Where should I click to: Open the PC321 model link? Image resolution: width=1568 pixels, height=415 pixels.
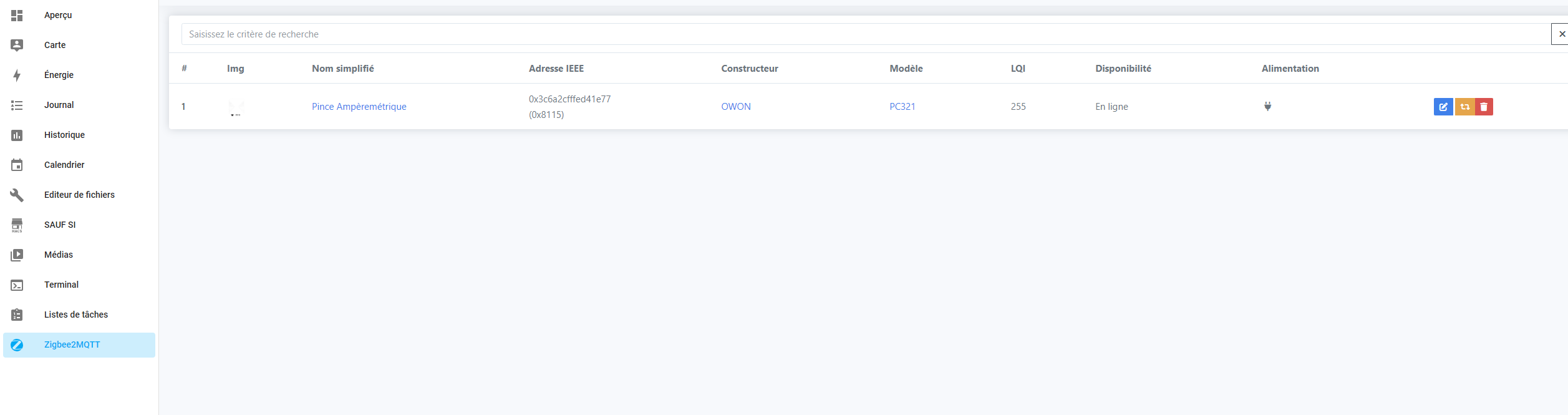tap(903, 107)
